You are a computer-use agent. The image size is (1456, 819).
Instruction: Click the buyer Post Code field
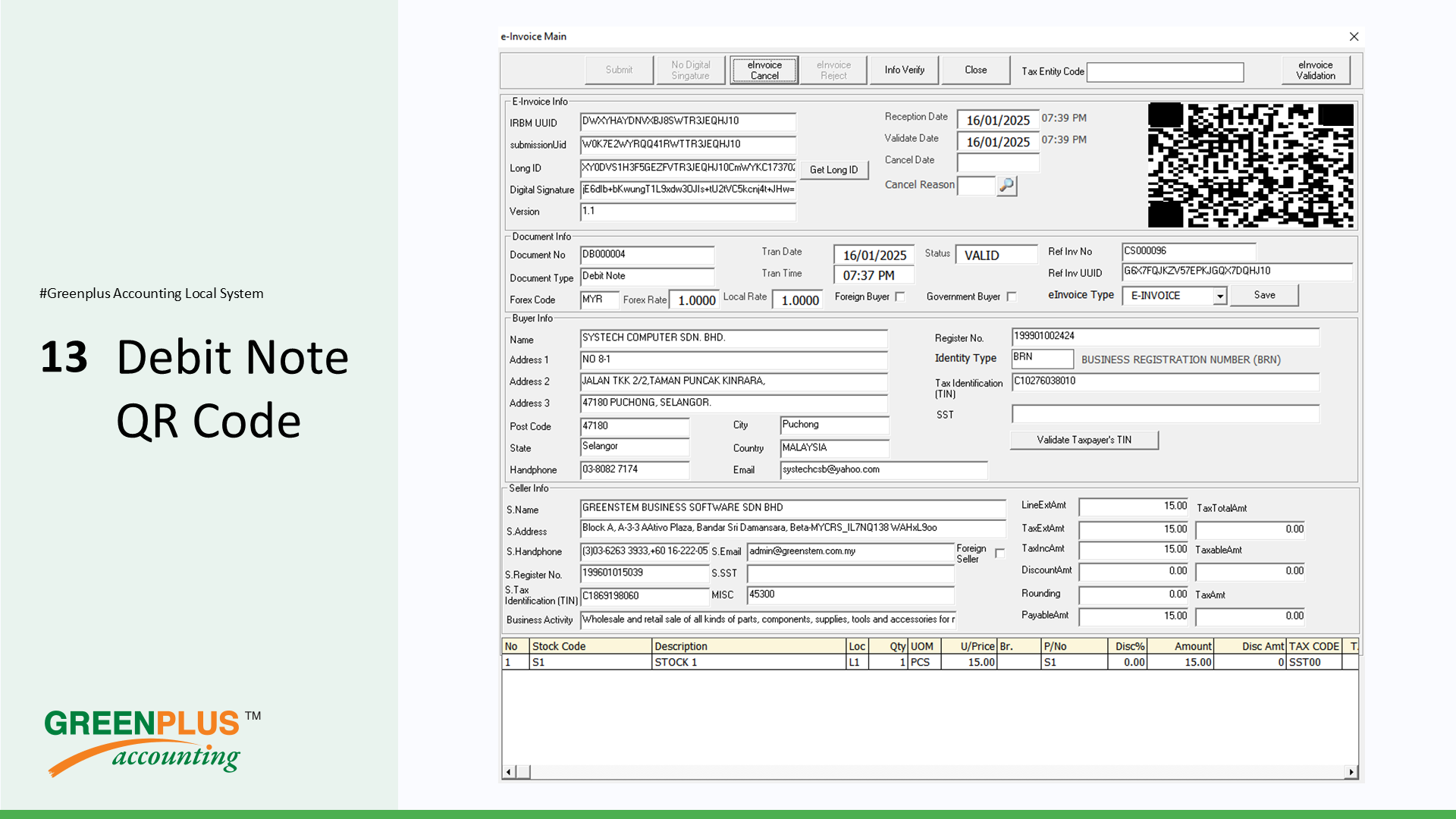[x=634, y=427]
